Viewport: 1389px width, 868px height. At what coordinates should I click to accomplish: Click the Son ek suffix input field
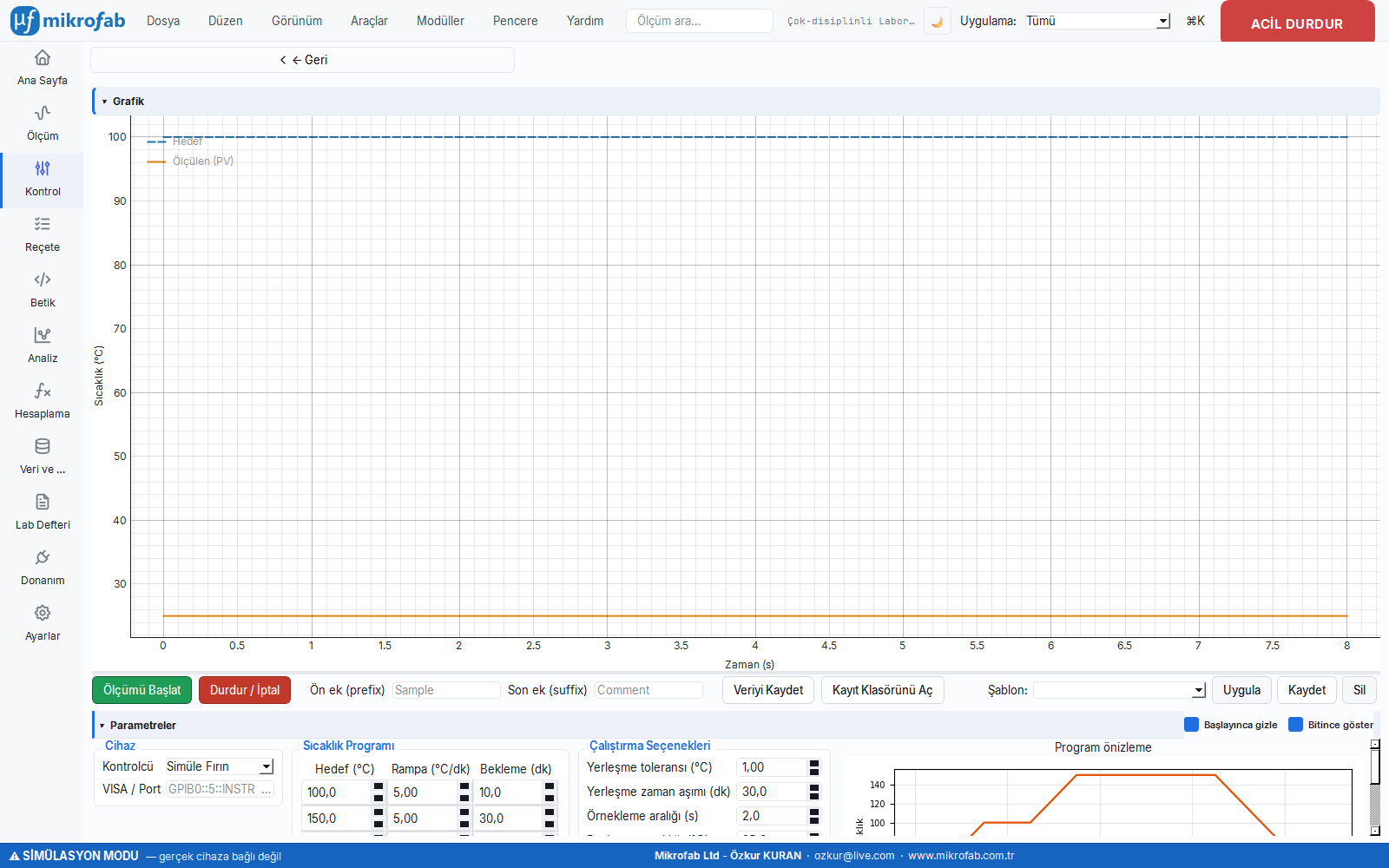tap(648, 690)
